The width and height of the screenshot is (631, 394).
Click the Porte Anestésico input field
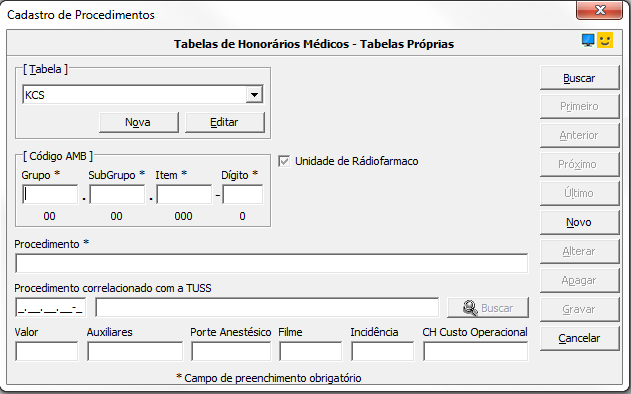point(231,351)
